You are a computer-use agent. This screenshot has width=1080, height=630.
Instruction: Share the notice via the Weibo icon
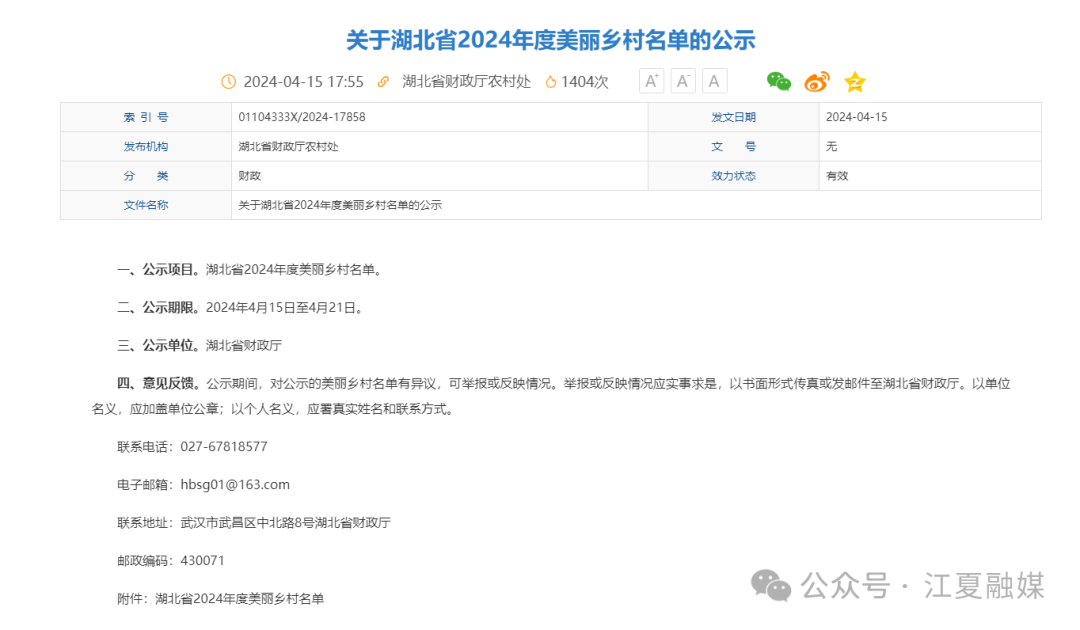[817, 81]
